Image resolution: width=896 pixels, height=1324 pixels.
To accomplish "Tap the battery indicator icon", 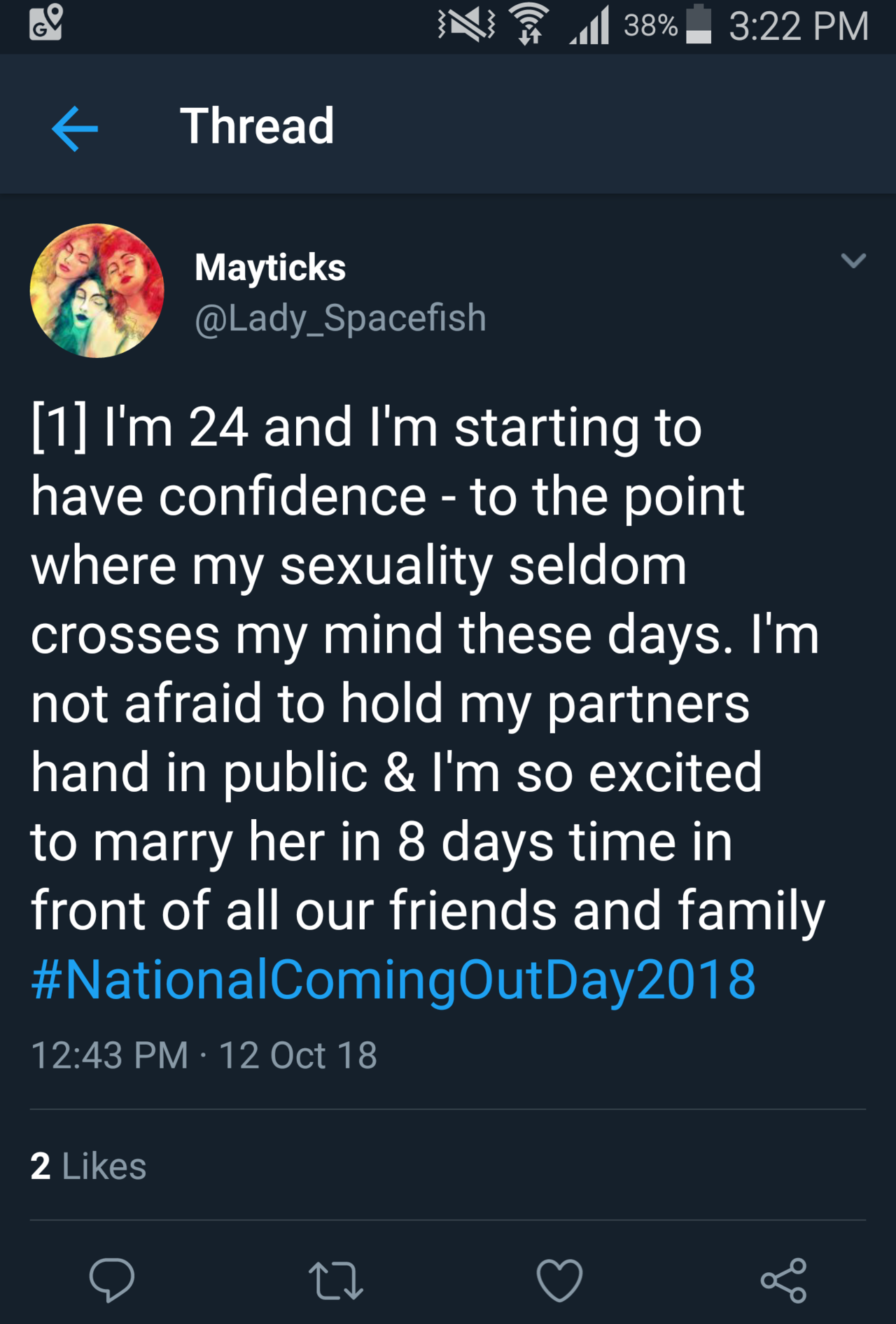I will tap(698, 25).
